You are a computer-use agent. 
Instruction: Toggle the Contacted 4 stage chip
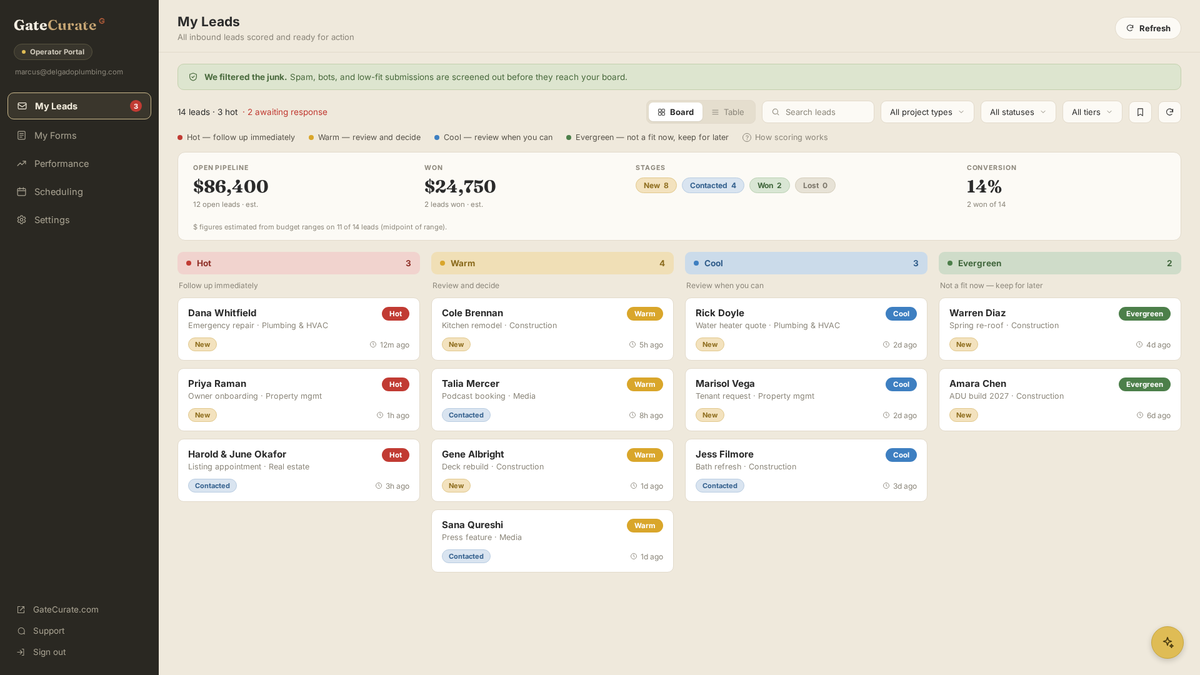[x=713, y=185]
